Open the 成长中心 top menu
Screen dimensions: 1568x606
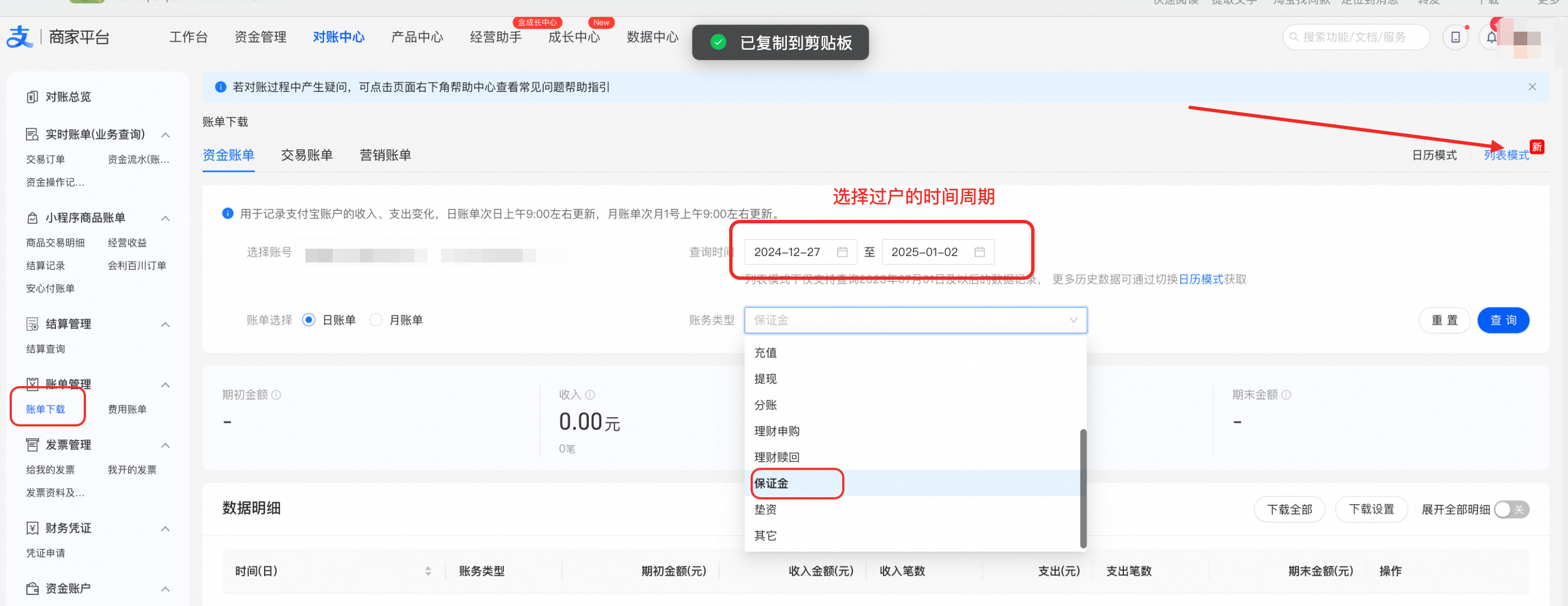coord(574,37)
